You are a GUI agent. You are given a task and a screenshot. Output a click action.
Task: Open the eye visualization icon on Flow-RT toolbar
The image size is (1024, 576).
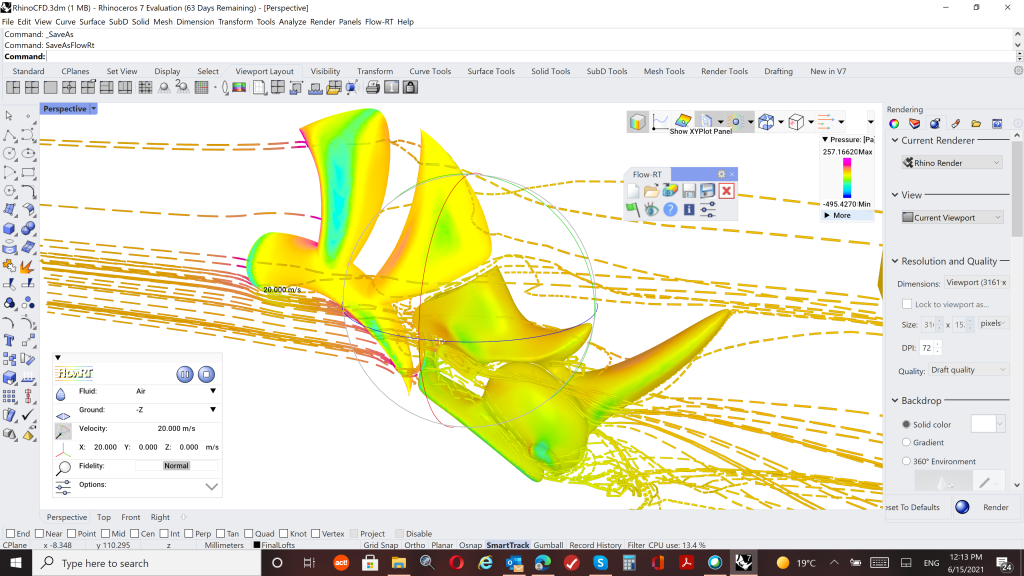(x=652, y=209)
